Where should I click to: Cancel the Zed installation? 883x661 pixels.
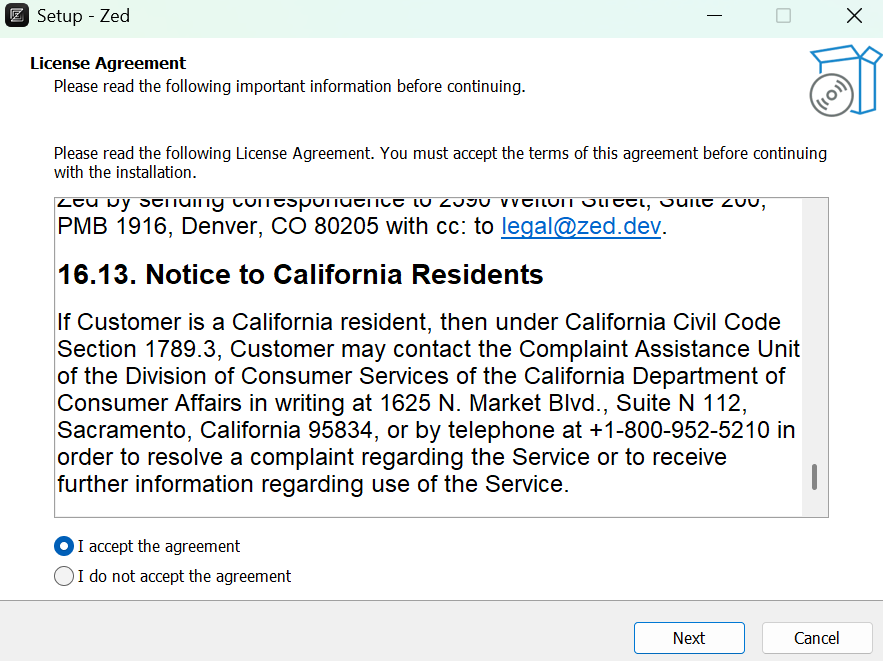[817, 638]
